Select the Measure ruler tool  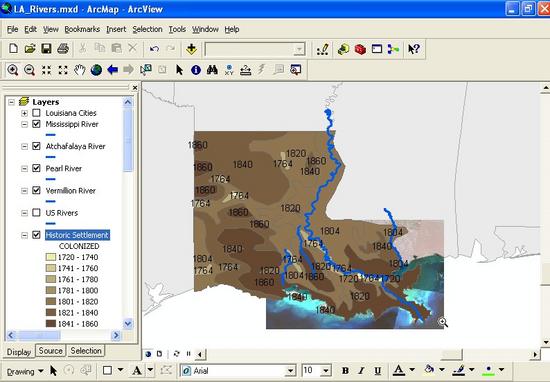246,70
